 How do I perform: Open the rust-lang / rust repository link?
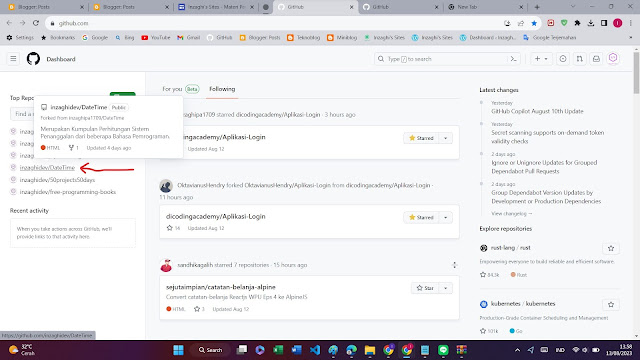tap(510, 248)
